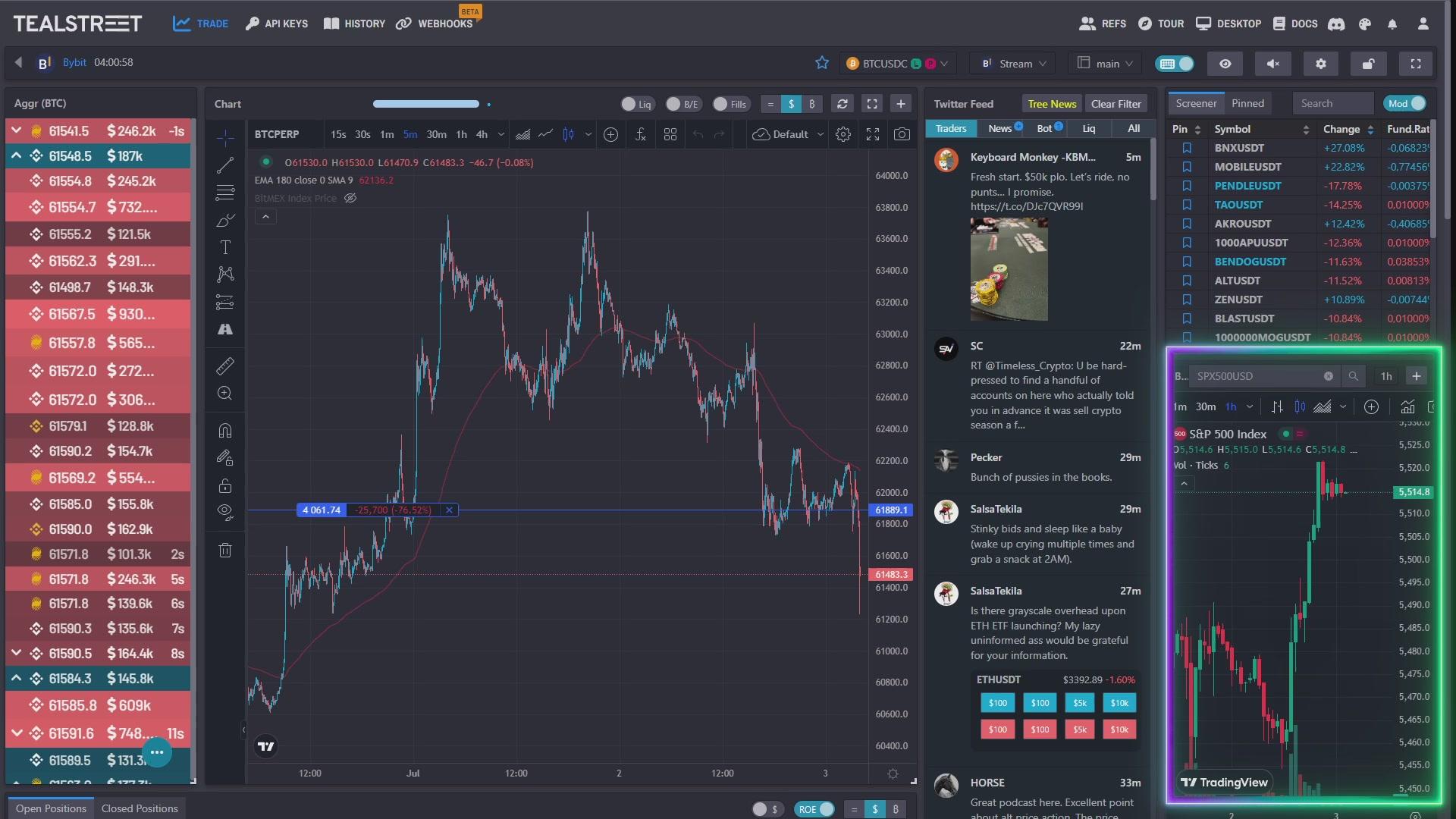Open the main layout dropdown
This screenshot has width=1456, height=819.
(1106, 64)
